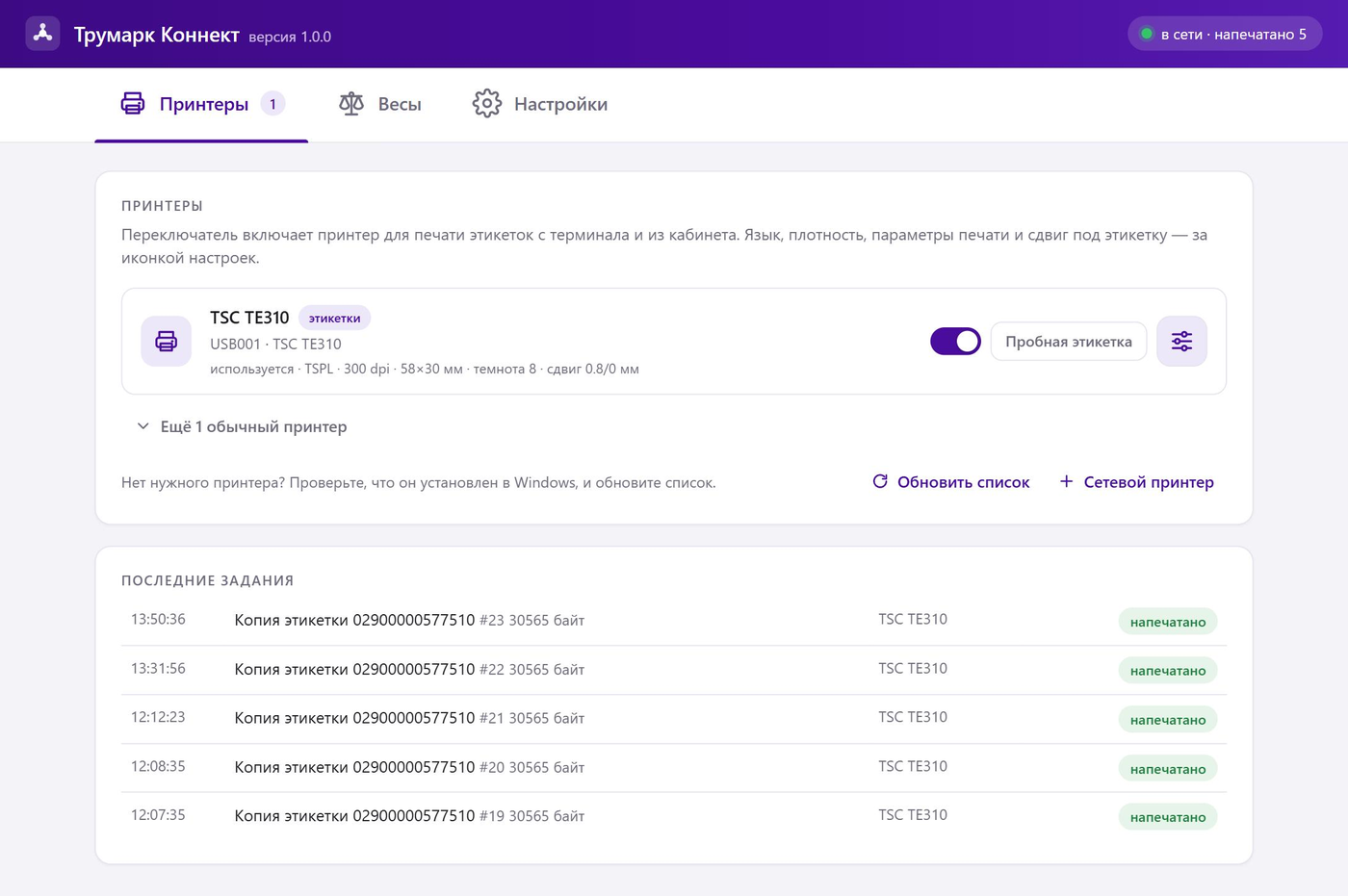Open the Настройки tab
The height and width of the screenshot is (896, 1348).
pyautogui.click(x=540, y=104)
